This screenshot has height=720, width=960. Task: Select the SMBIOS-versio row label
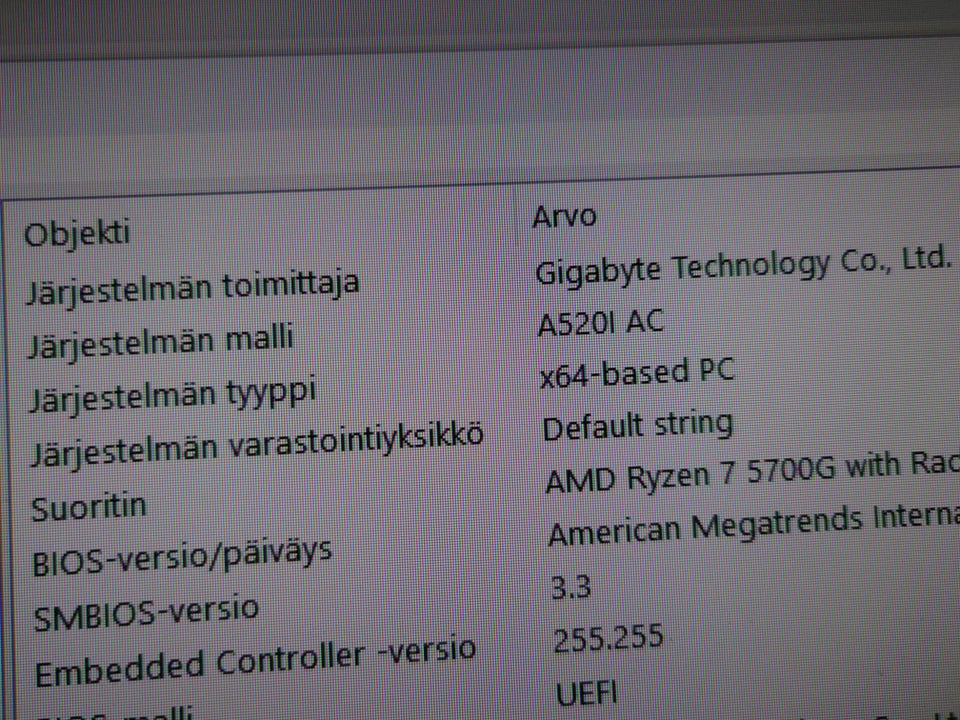[x=146, y=613]
